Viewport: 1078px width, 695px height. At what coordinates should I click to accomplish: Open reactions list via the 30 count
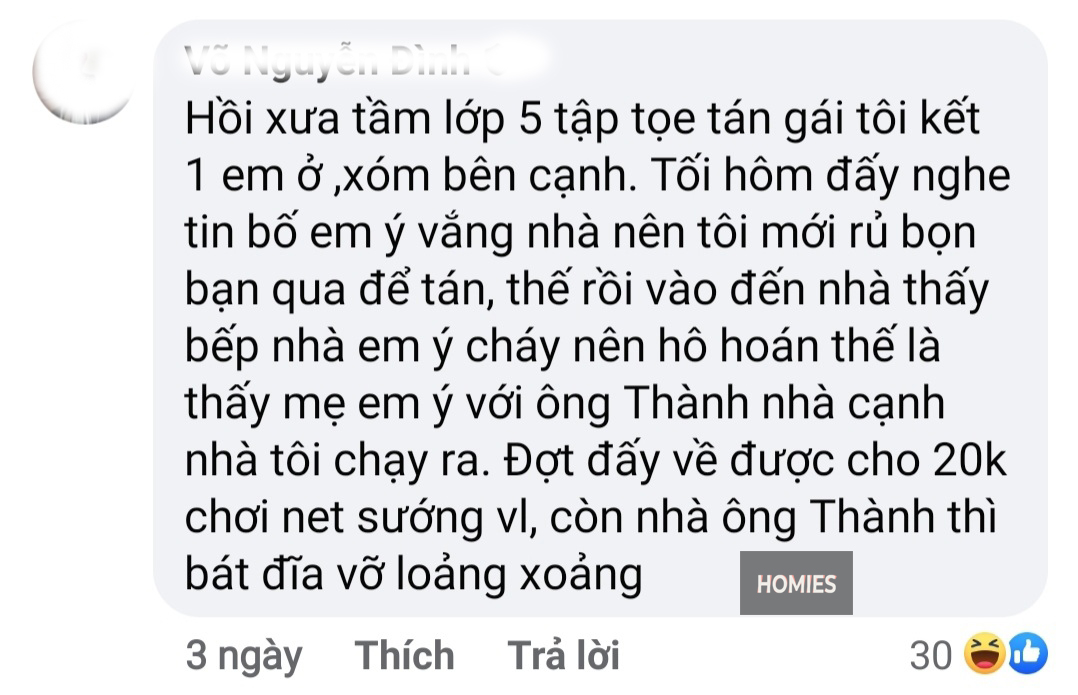pyautogui.click(x=931, y=655)
